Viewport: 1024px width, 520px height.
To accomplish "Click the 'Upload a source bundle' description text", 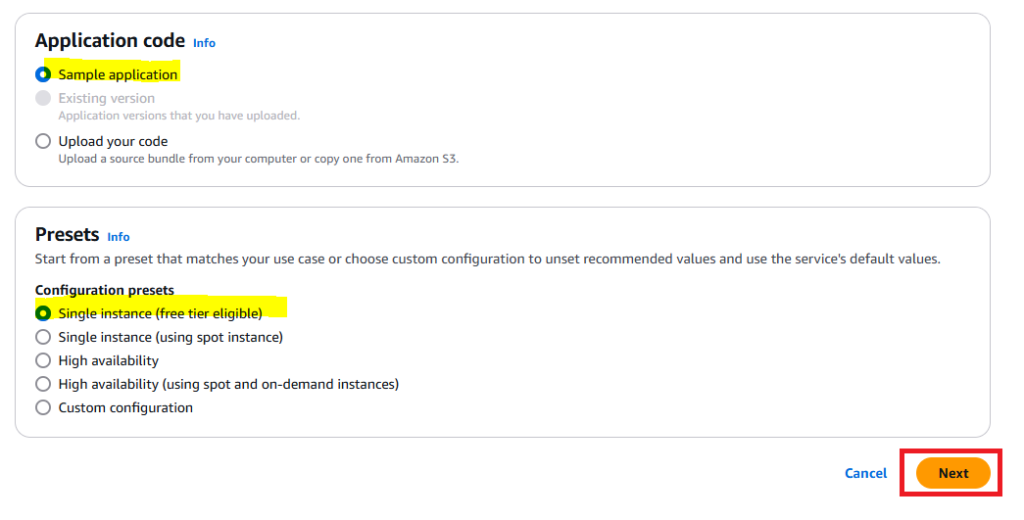I will click(x=258, y=159).
